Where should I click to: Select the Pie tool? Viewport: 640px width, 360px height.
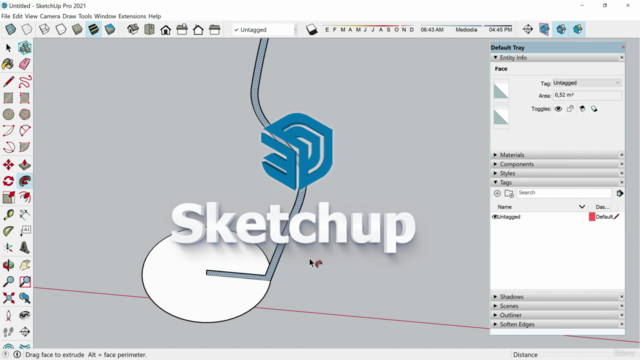(24, 147)
